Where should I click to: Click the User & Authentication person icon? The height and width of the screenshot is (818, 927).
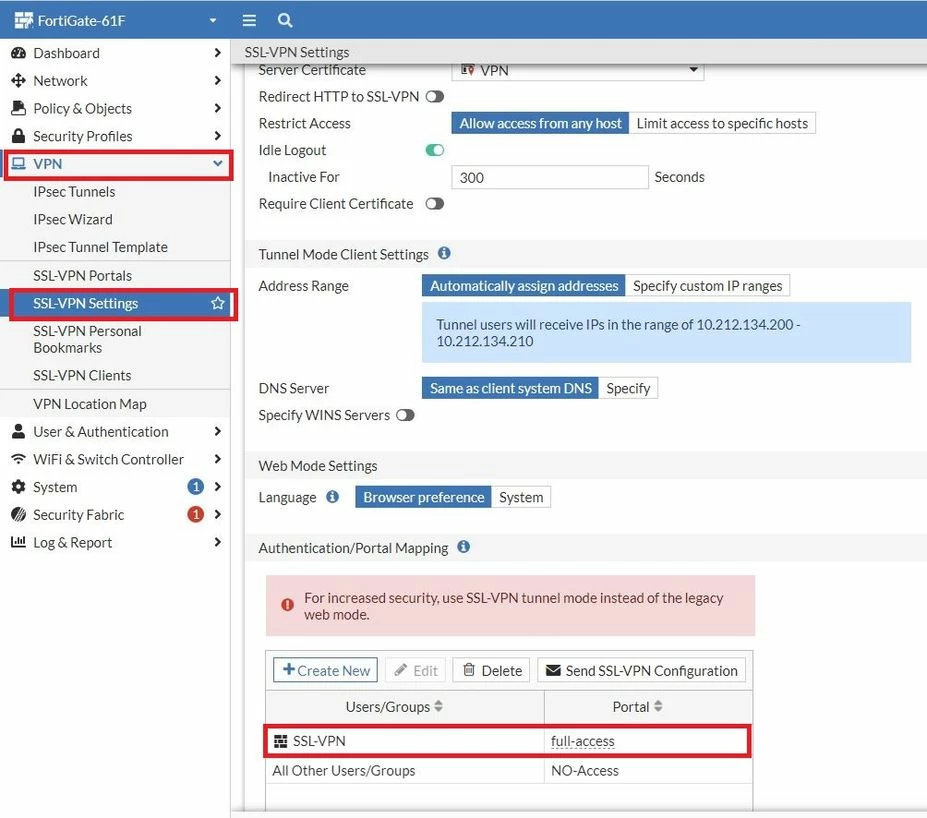(x=18, y=431)
